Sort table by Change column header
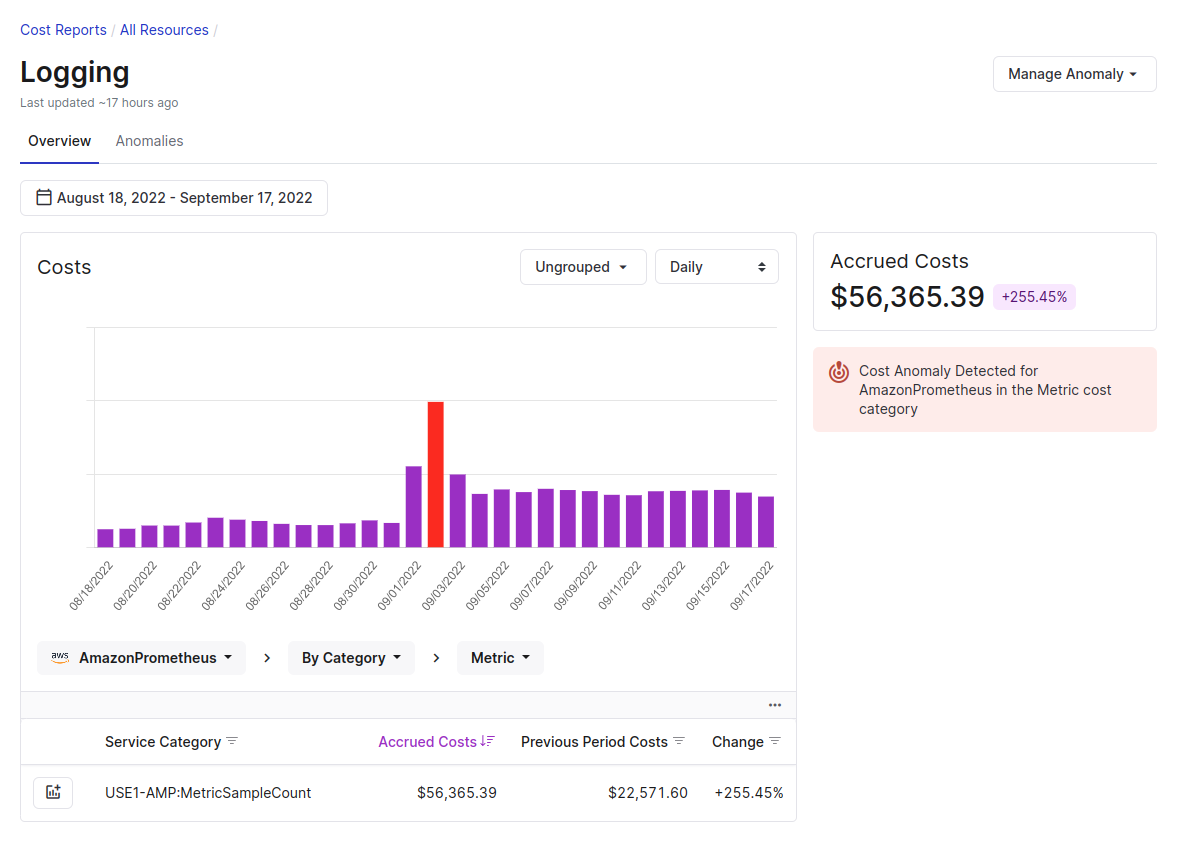 point(737,742)
